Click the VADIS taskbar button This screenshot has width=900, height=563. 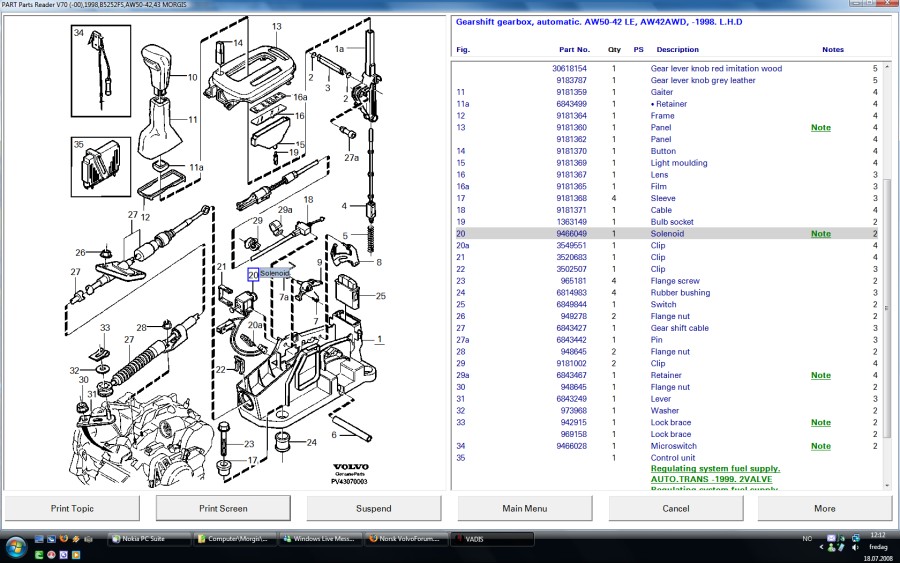[x=492, y=539]
